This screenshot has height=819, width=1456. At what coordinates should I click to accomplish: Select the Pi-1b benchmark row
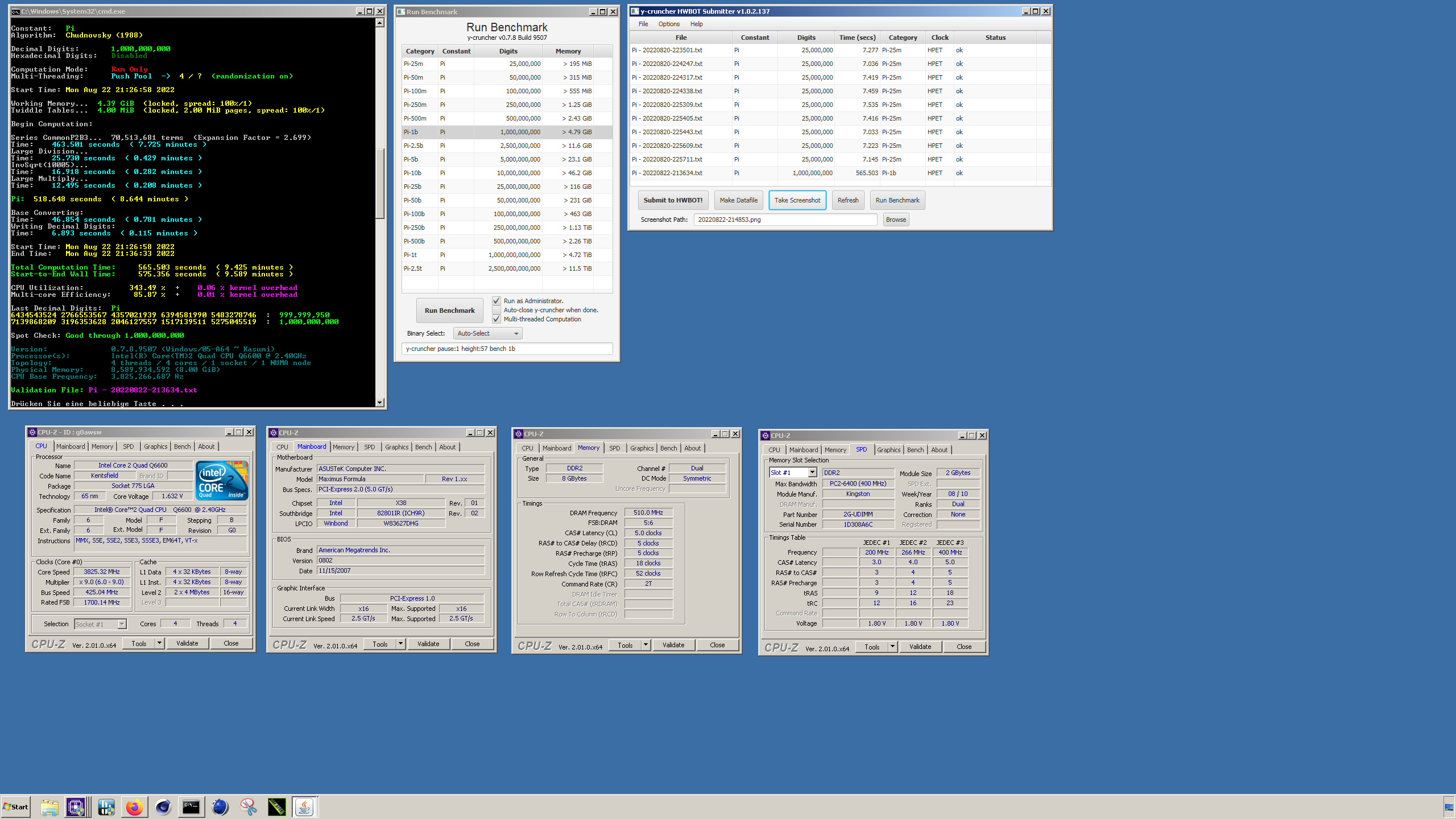tap(507, 132)
